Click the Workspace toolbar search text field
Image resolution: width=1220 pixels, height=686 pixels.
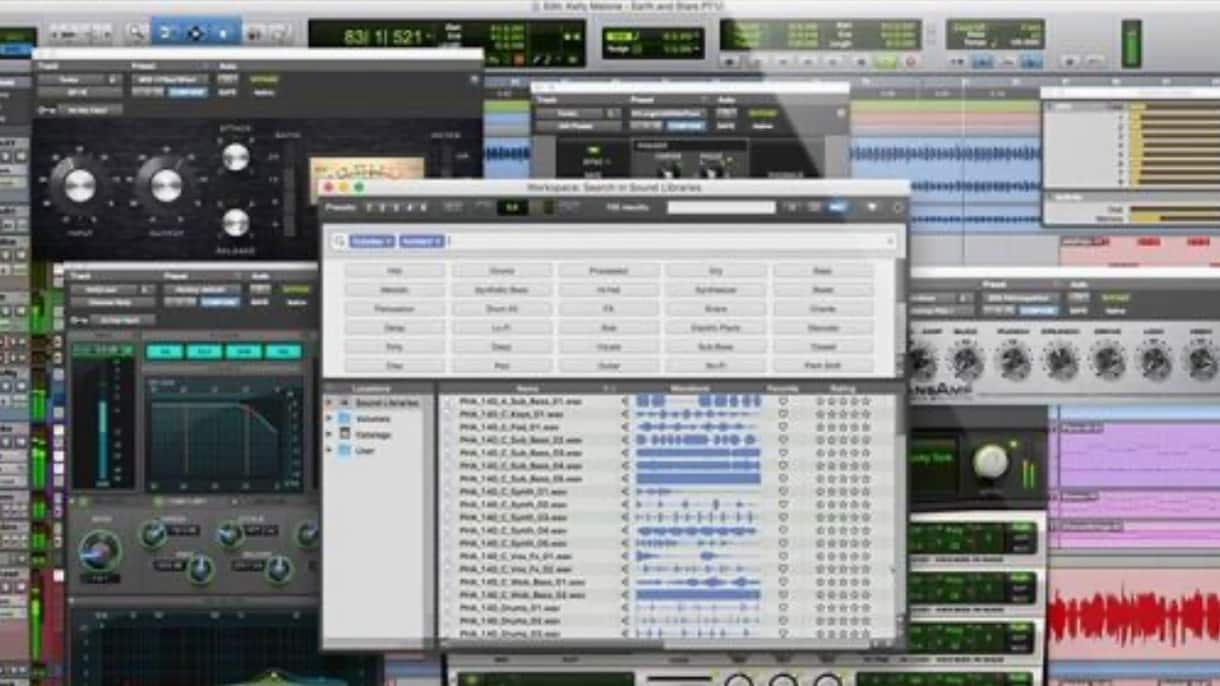click(x=721, y=208)
